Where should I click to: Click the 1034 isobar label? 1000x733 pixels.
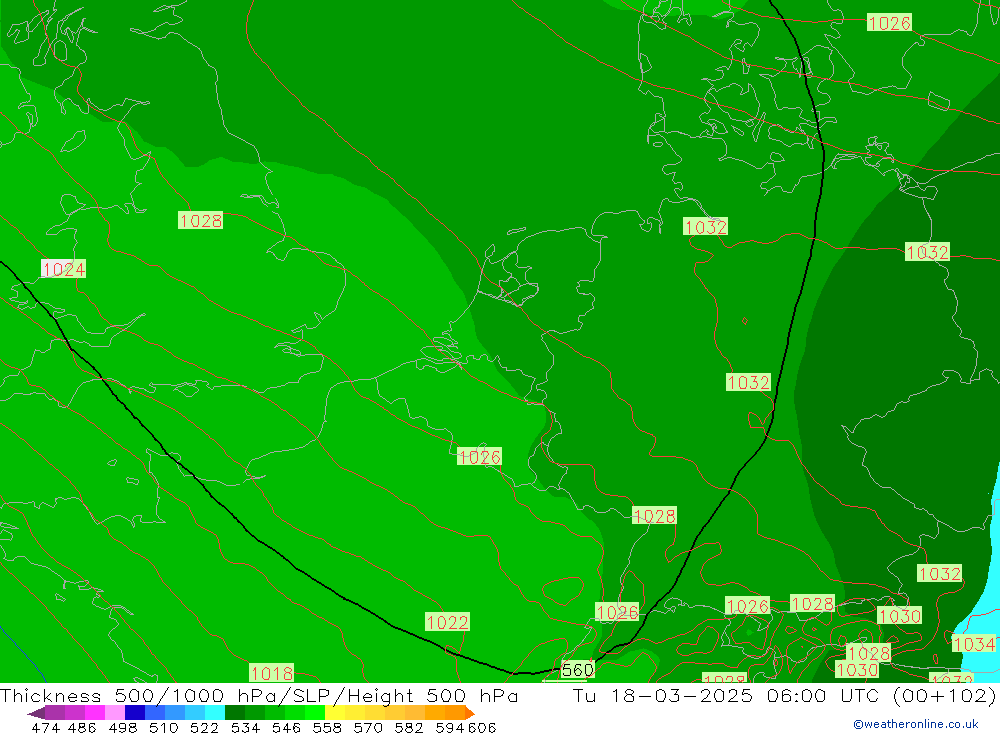[973, 644]
